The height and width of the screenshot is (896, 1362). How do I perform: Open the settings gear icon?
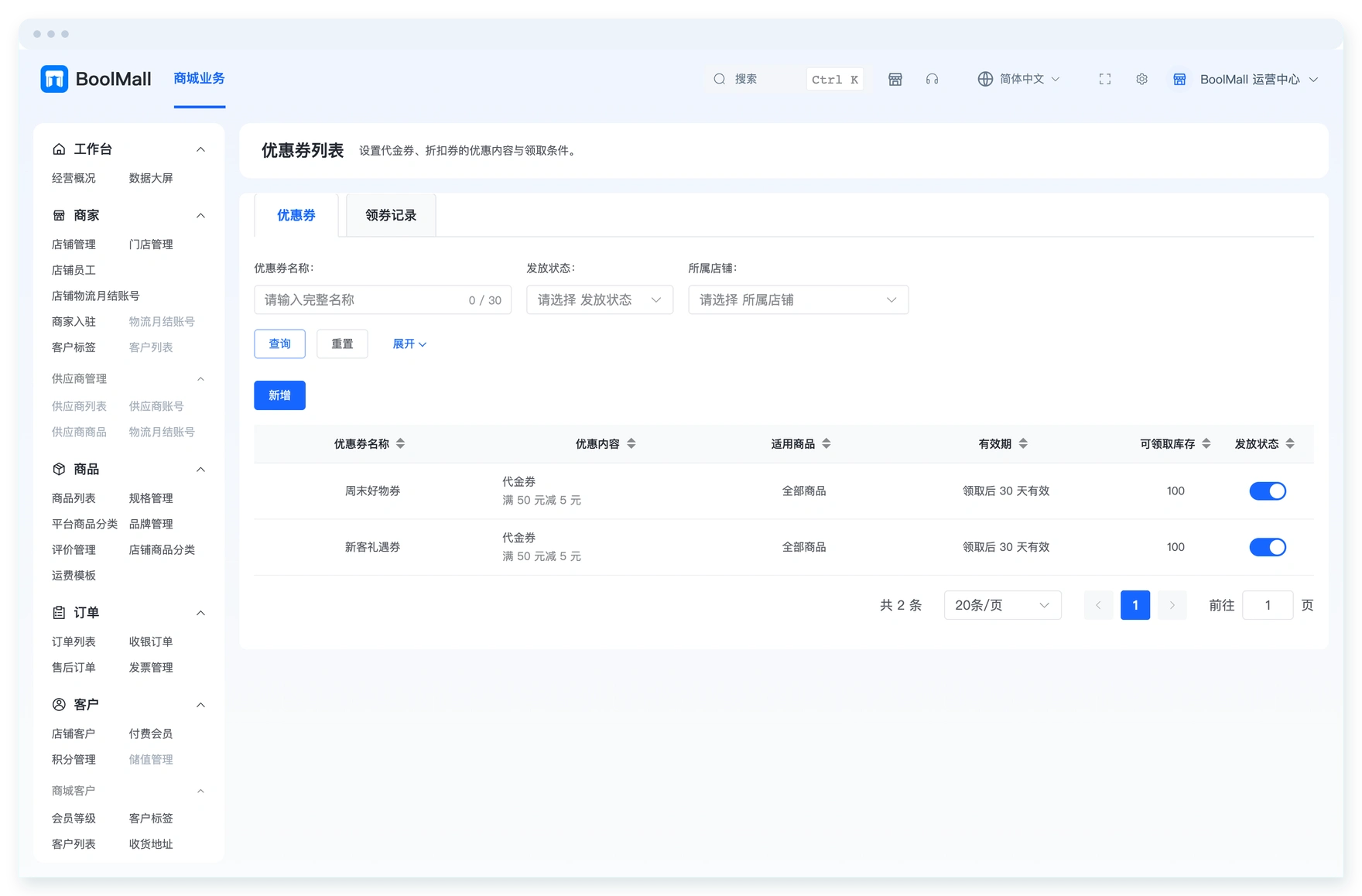1141,79
